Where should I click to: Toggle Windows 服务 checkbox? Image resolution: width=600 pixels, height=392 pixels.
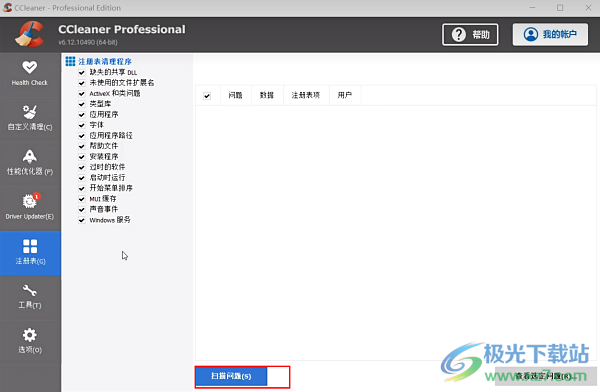[82, 220]
